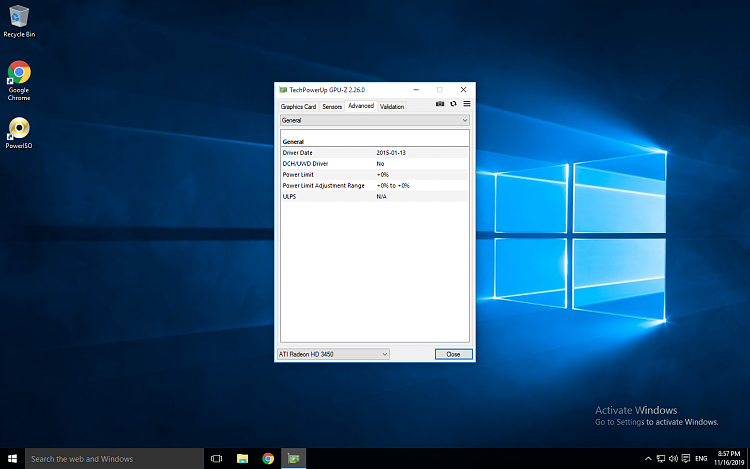Click the Power Limit row label
Image resolution: width=750 pixels, height=469 pixels.
[x=298, y=175]
